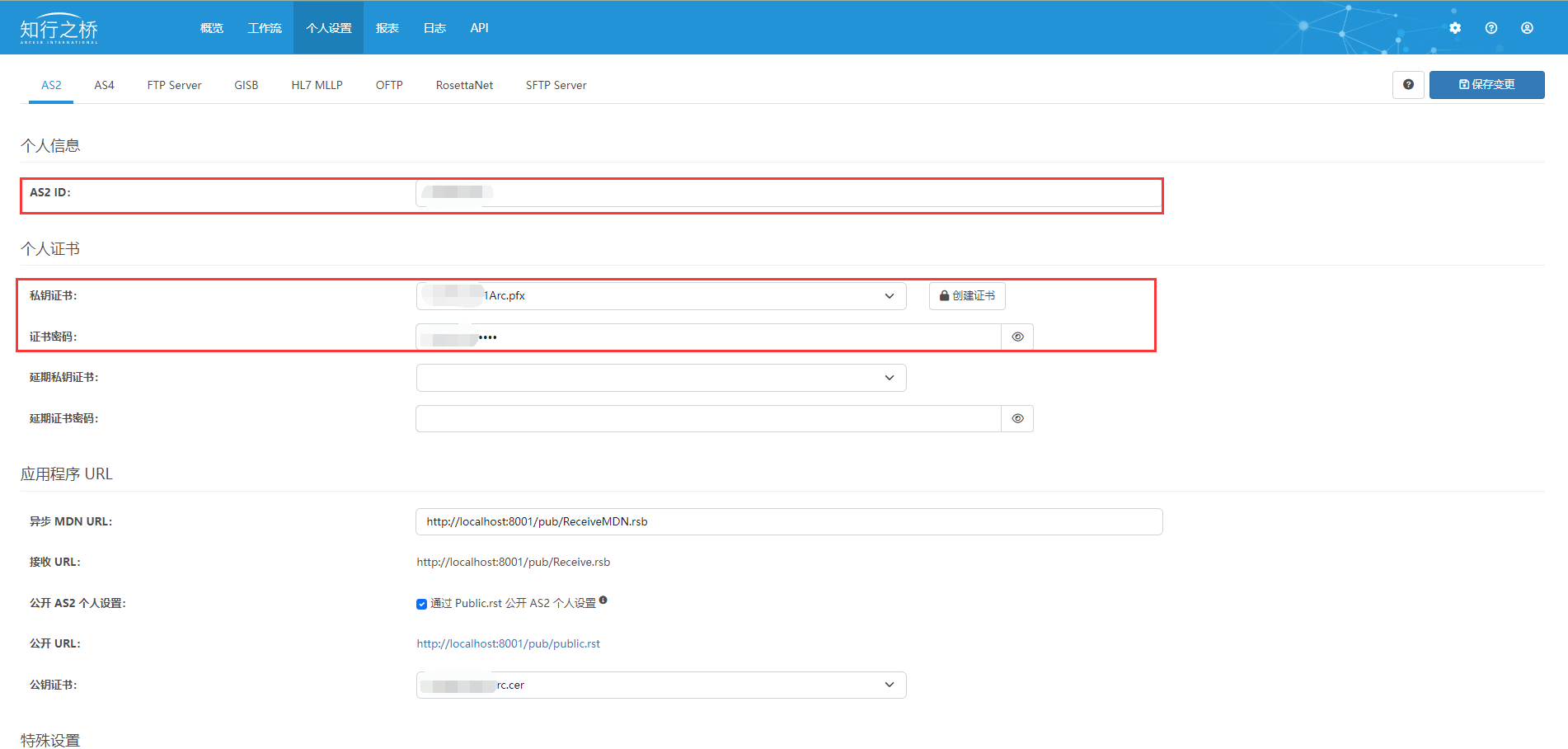The width and height of the screenshot is (1568, 749).
Task: Open the settings gear icon in header
Action: 1455,28
